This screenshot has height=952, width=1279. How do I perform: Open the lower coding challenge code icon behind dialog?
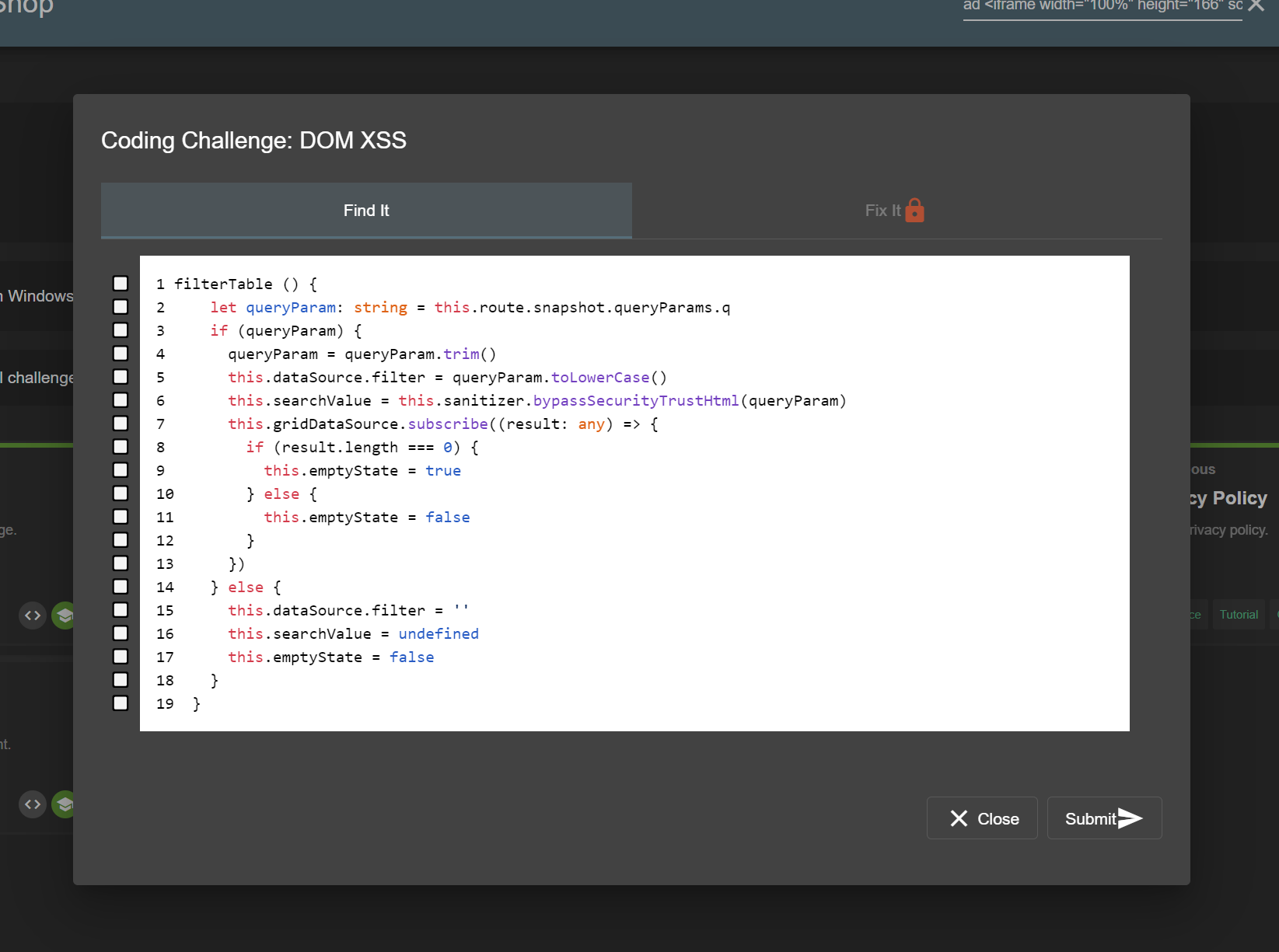coord(33,804)
